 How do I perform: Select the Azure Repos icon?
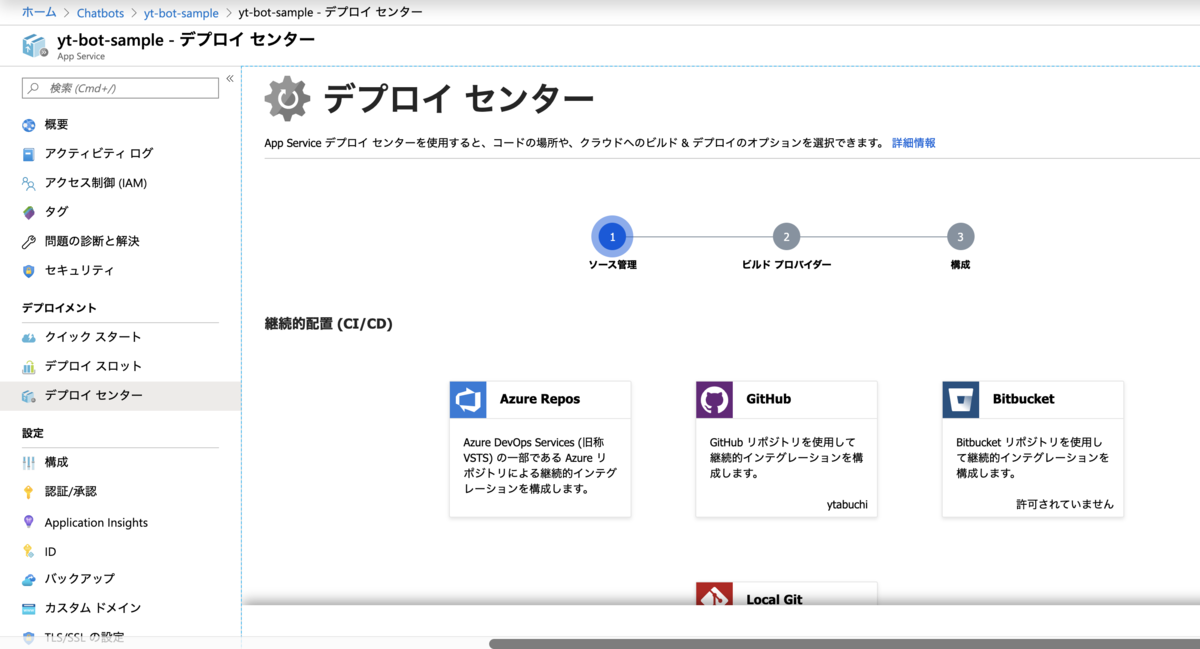tap(468, 399)
